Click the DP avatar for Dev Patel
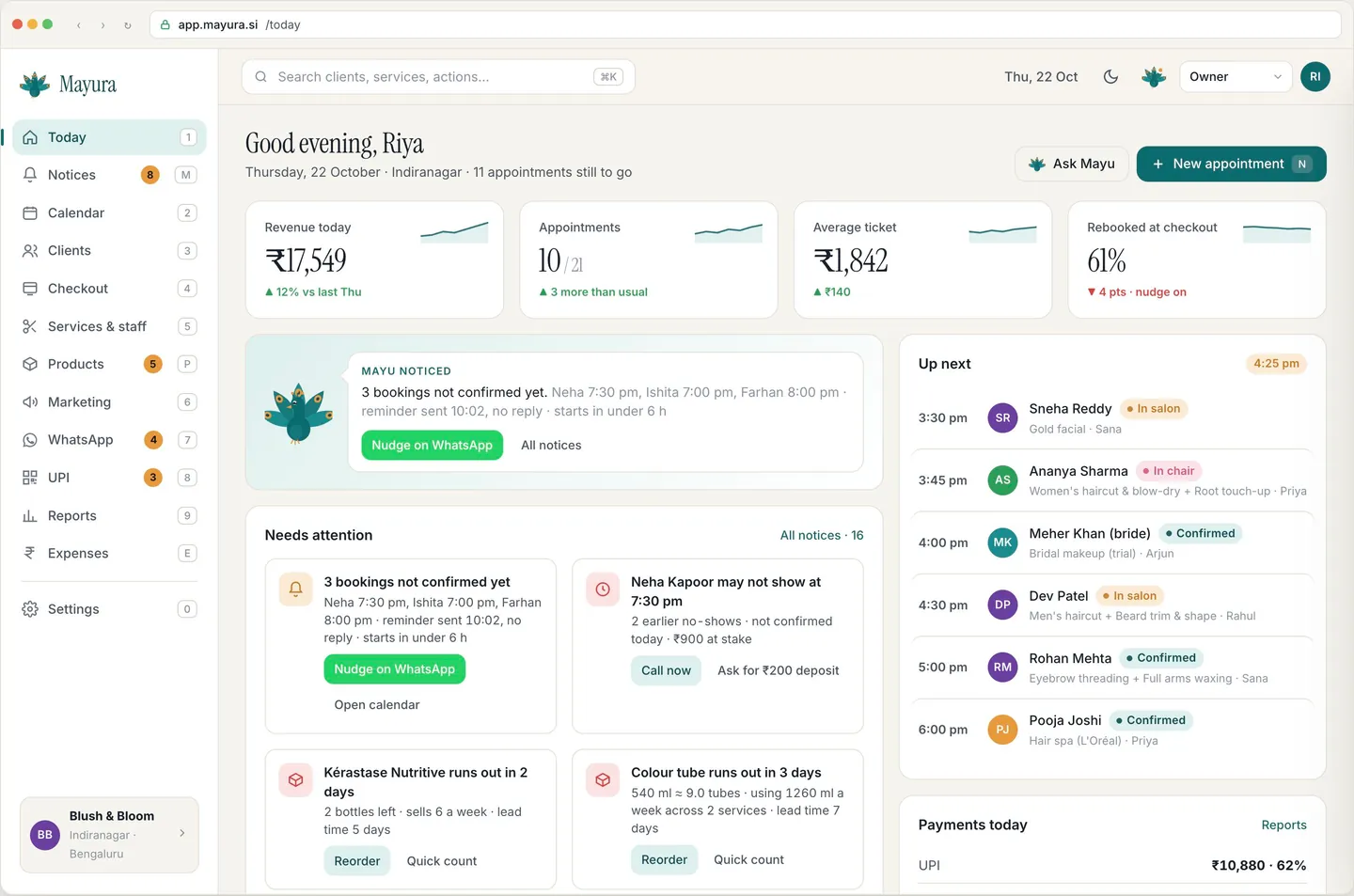This screenshot has height=896, width=1354. tap(1002, 605)
